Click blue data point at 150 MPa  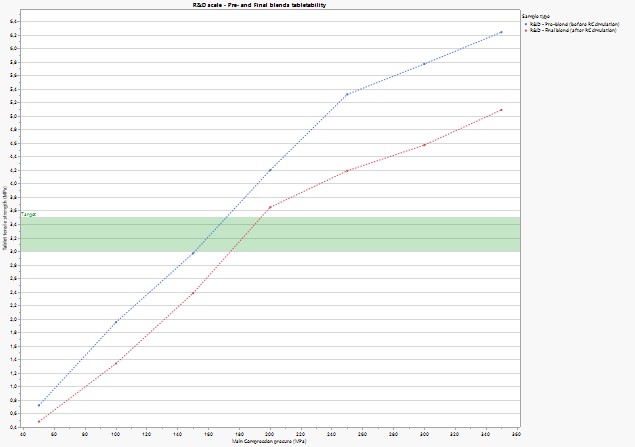(193, 254)
